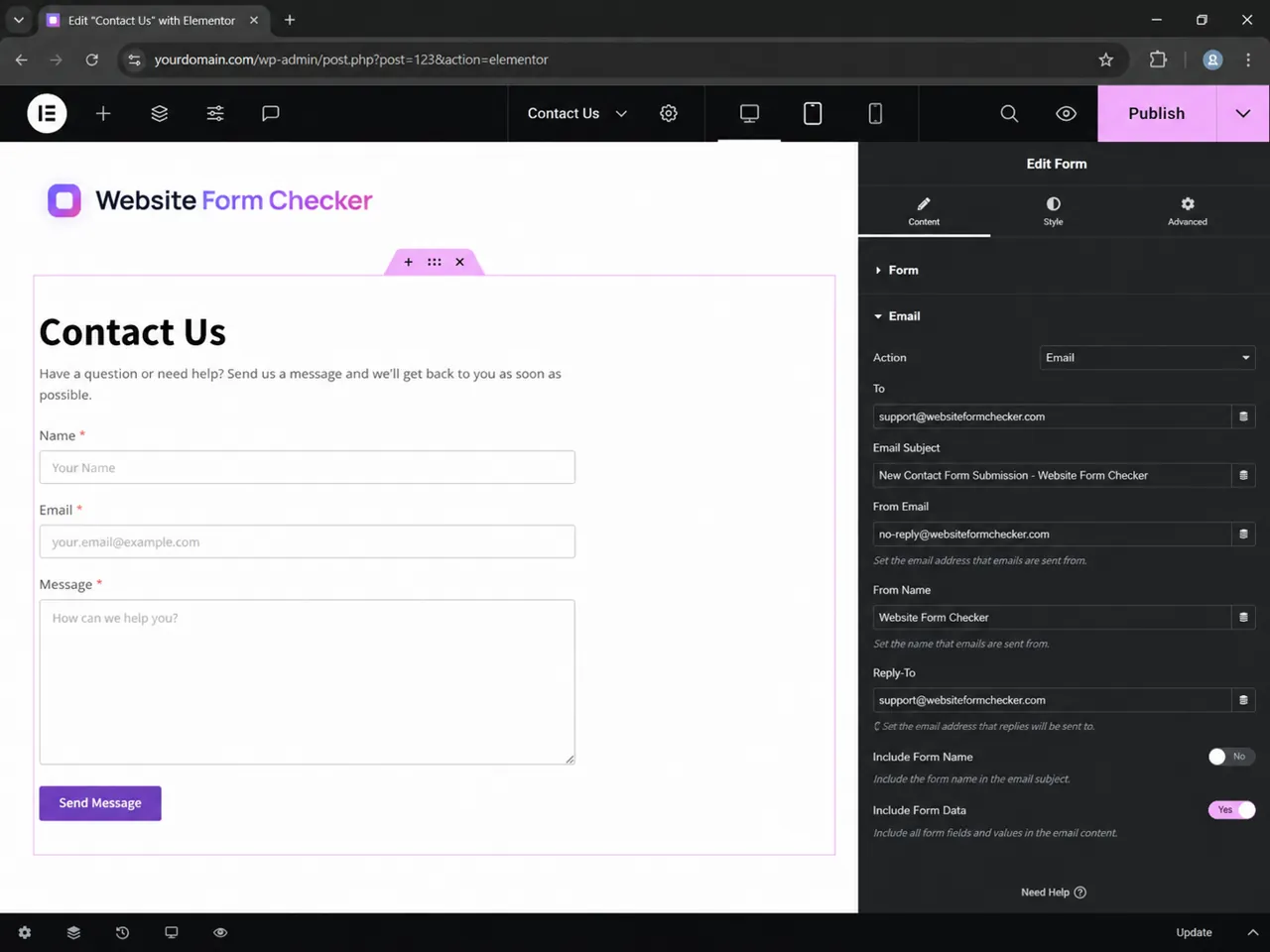1270x952 pixels.
Task: Add section with plus on handle
Action: coord(408,262)
